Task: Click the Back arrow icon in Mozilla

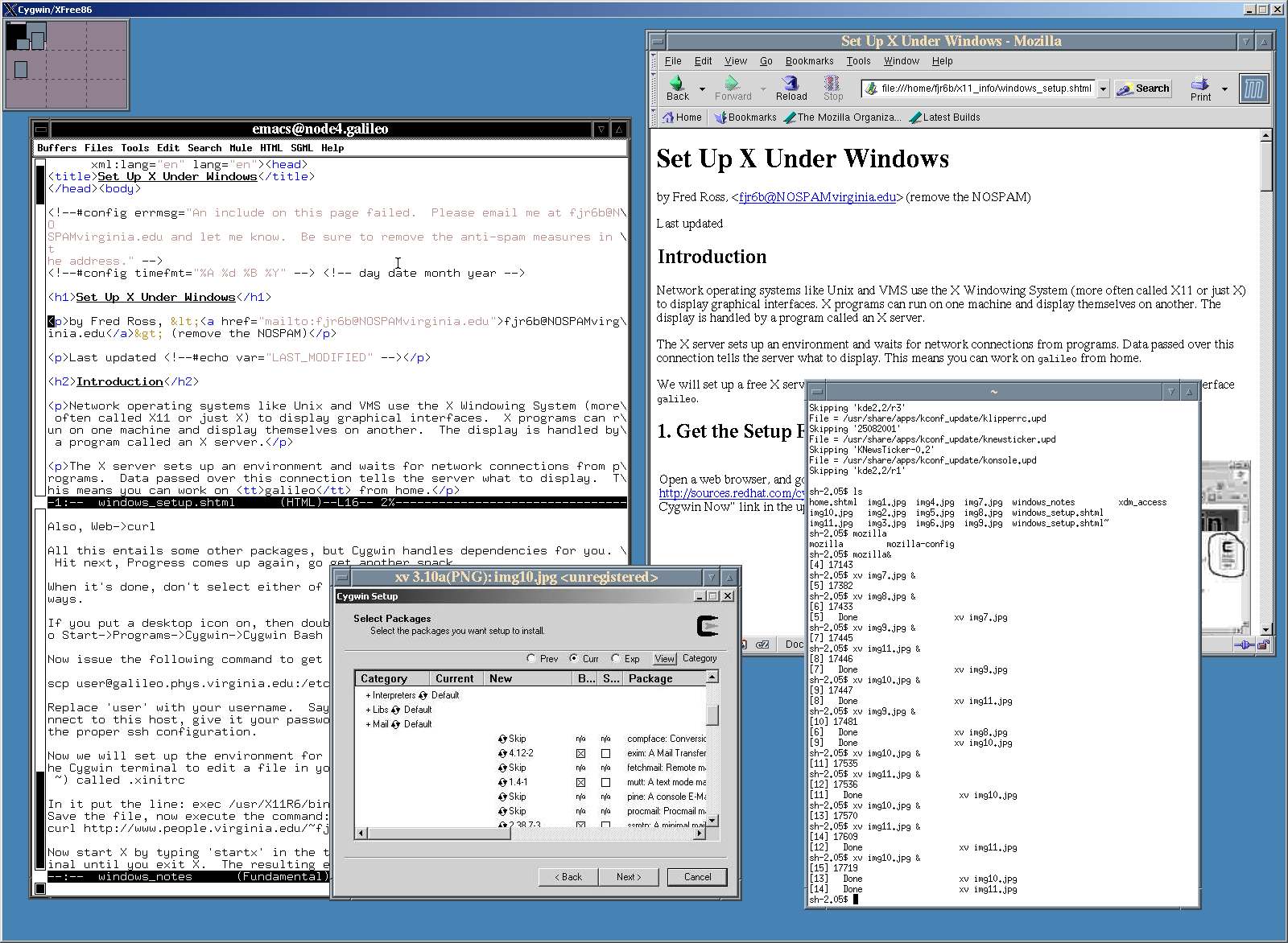Action: [x=676, y=82]
